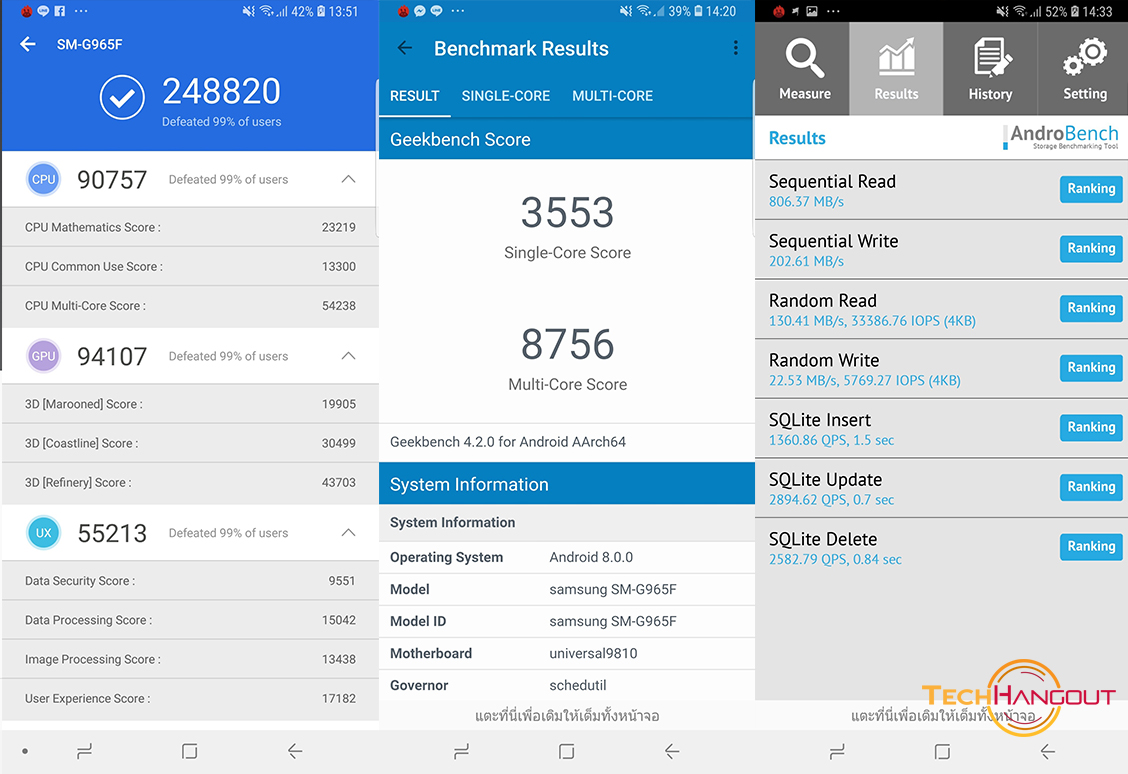Tap the back arrow beside SM-G965F

click(x=28, y=45)
